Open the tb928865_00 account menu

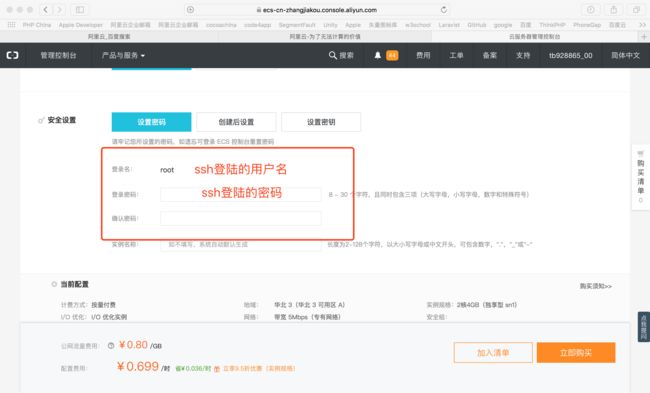pyautogui.click(x=570, y=55)
